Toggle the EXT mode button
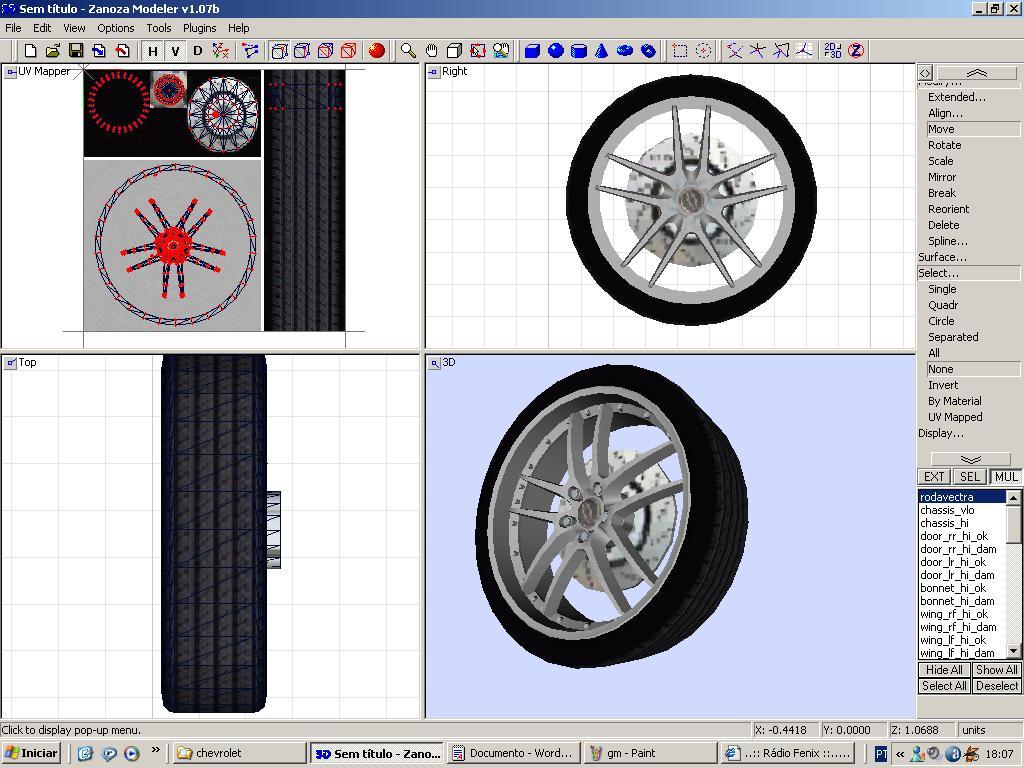The height and width of the screenshot is (768, 1024). click(934, 477)
